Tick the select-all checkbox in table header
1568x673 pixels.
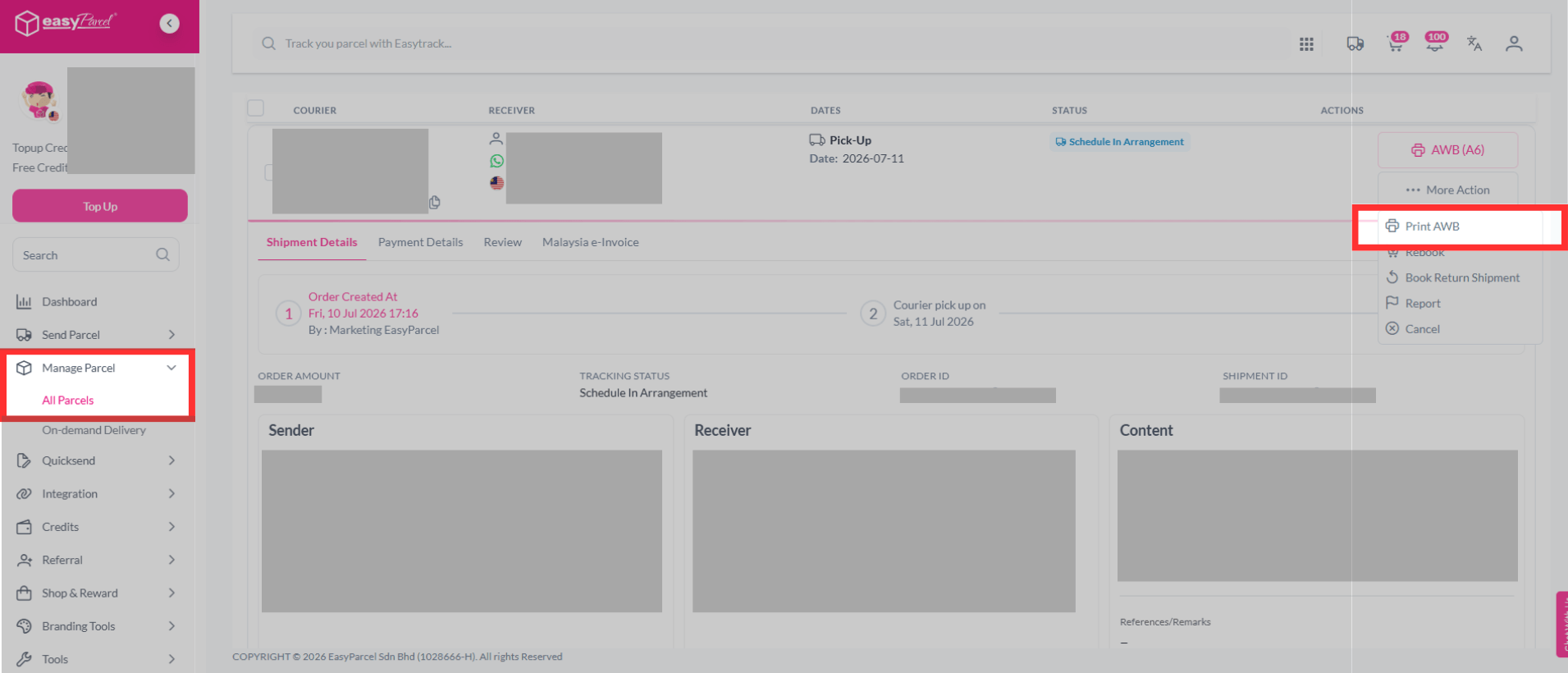tap(256, 108)
